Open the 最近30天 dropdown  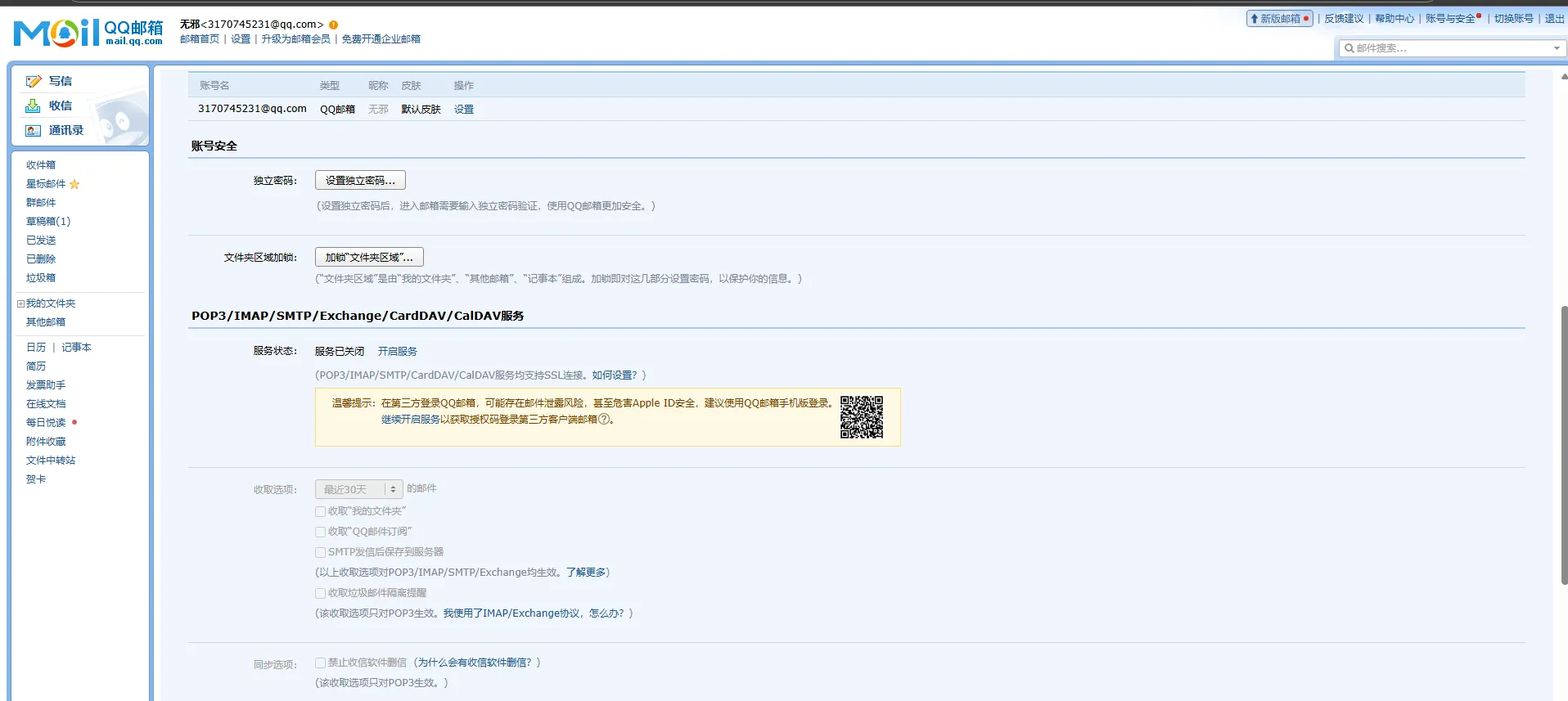click(359, 489)
